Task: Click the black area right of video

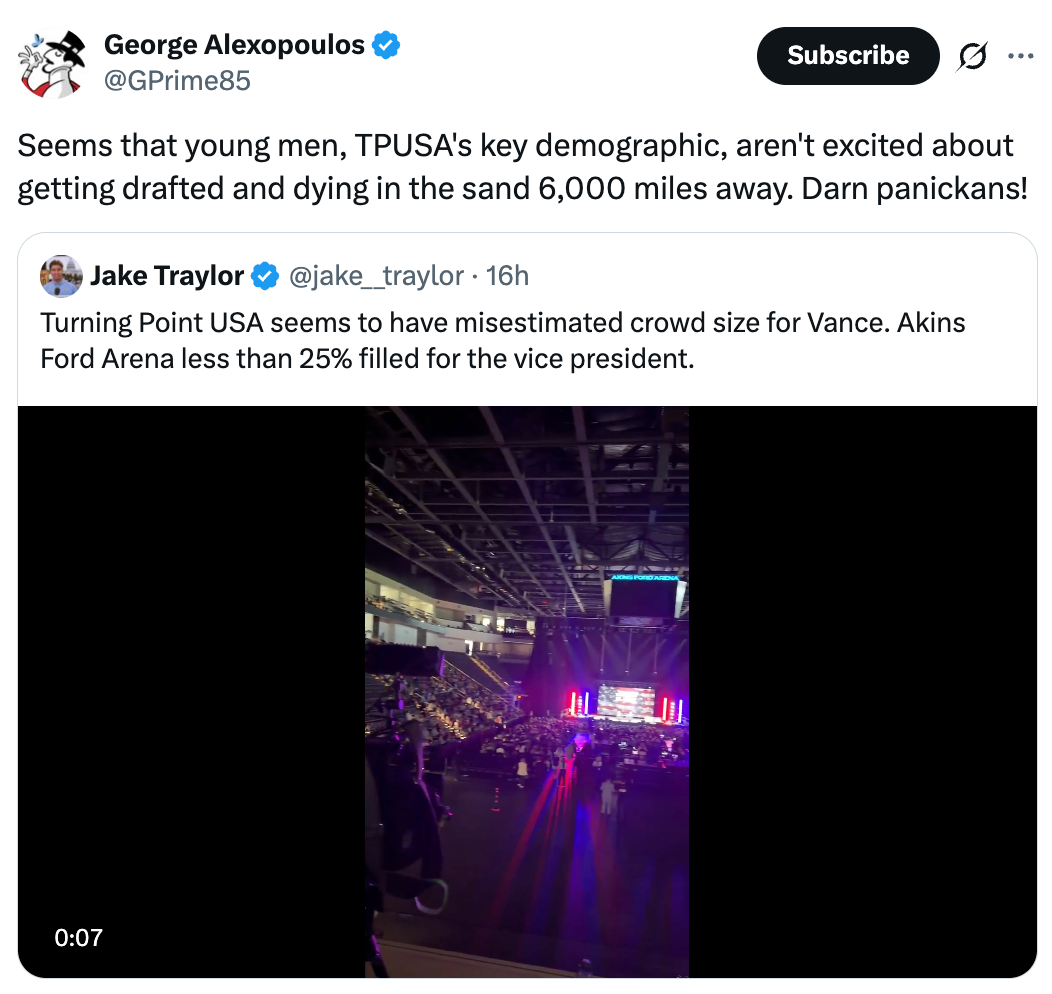Action: pyautogui.click(x=860, y=690)
